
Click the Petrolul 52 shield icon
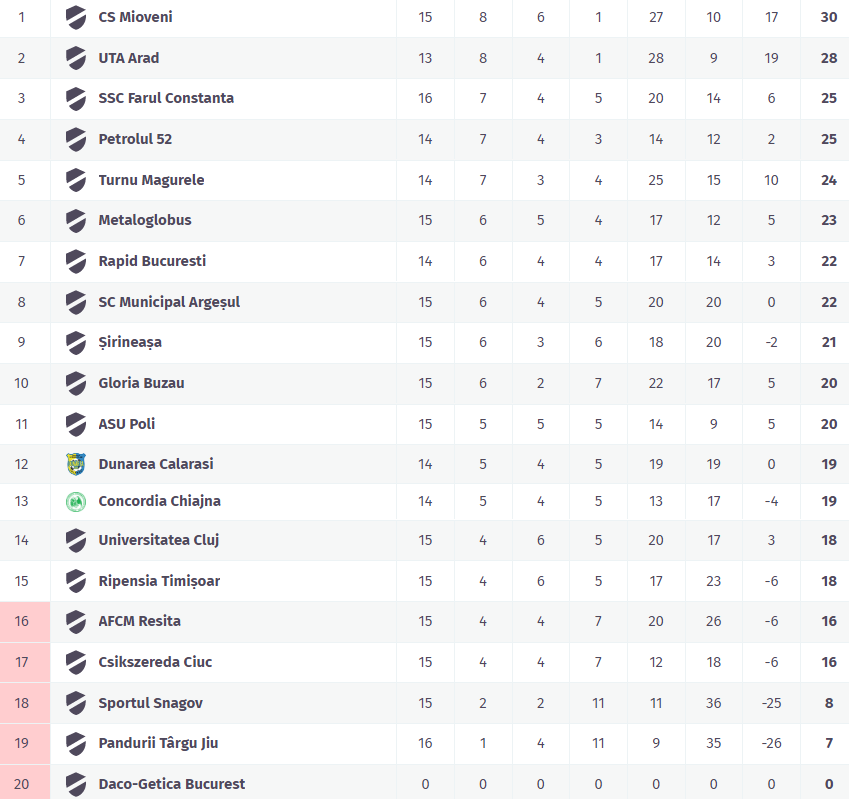coord(76,139)
